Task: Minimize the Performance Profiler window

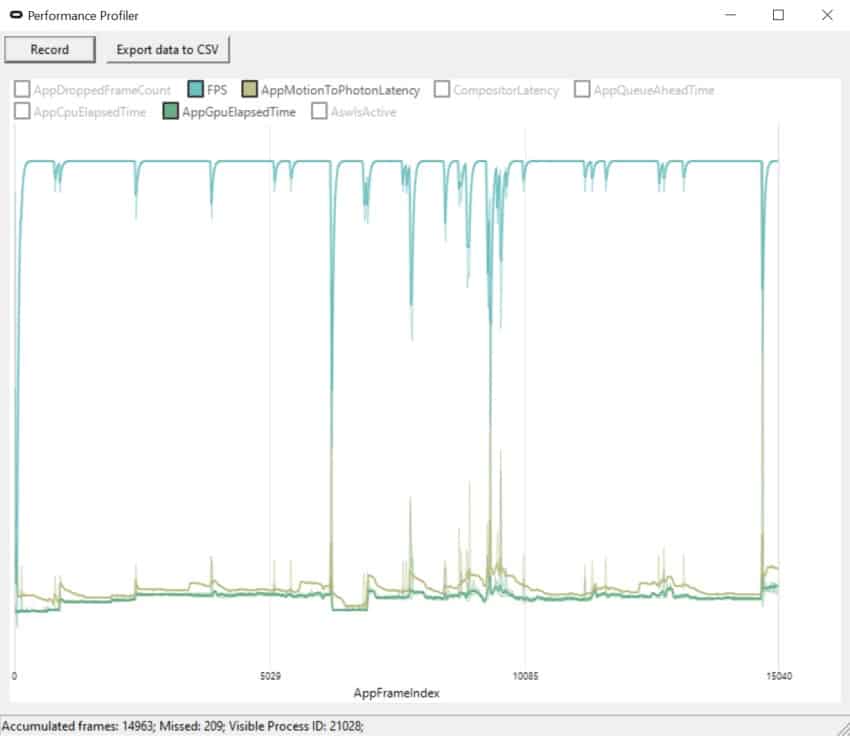Action: click(x=730, y=15)
